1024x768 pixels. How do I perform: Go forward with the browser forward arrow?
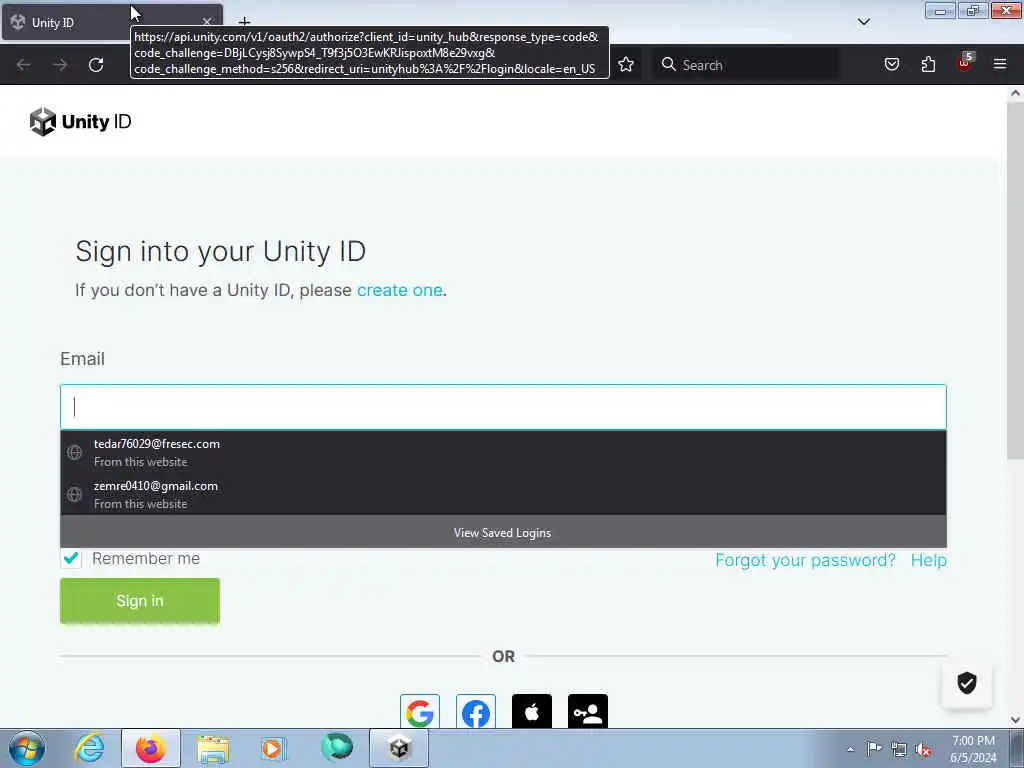(x=60, y=65)
